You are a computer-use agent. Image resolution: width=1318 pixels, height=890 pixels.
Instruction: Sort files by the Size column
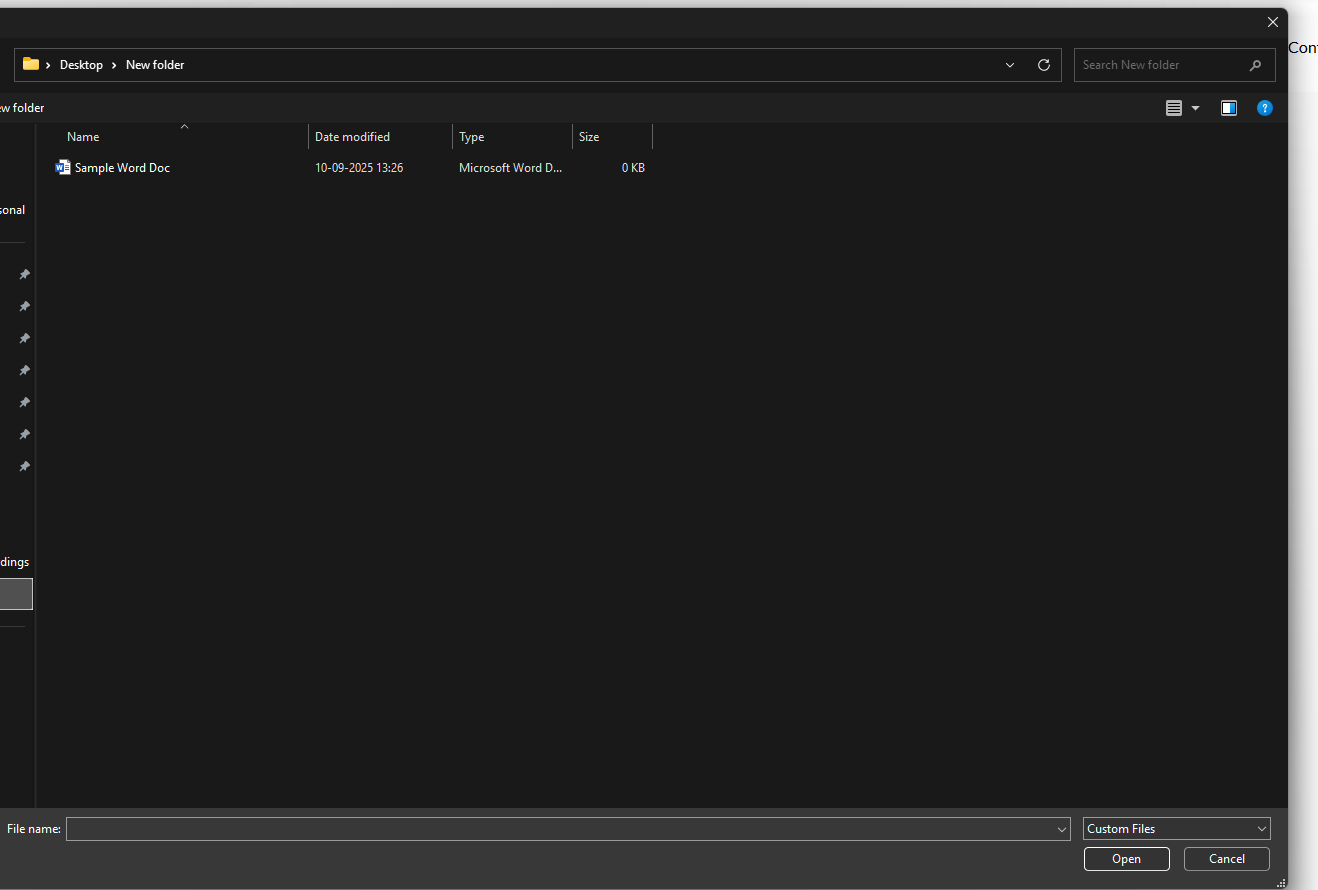point(589,137)
